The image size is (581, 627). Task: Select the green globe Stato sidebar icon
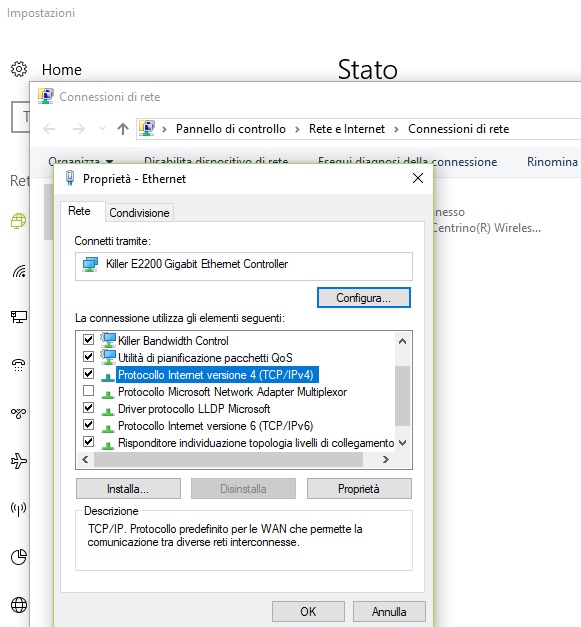point(18,220)
